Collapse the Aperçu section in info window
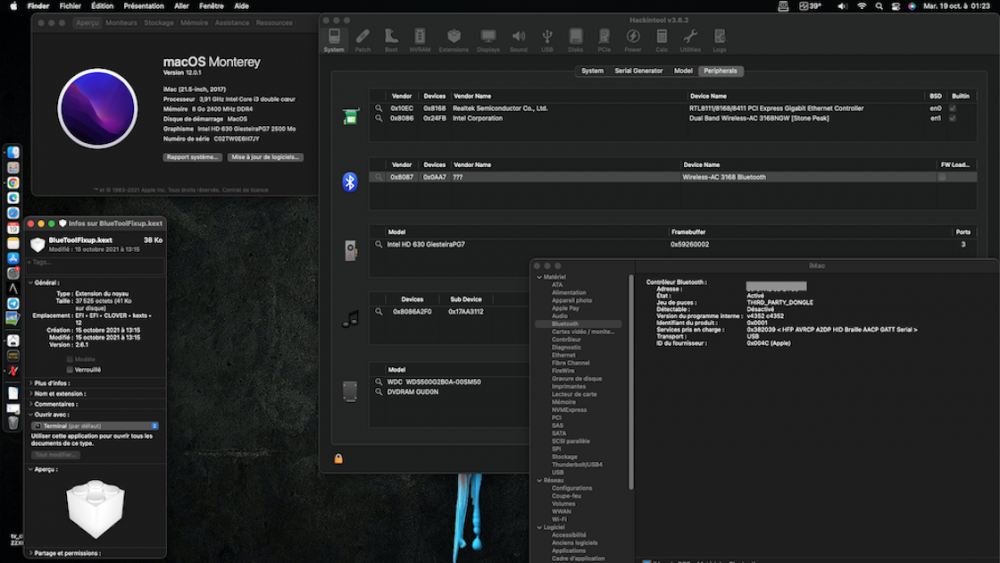The height and width of the screenshot is (563, 1000). [x=31, y=469]
